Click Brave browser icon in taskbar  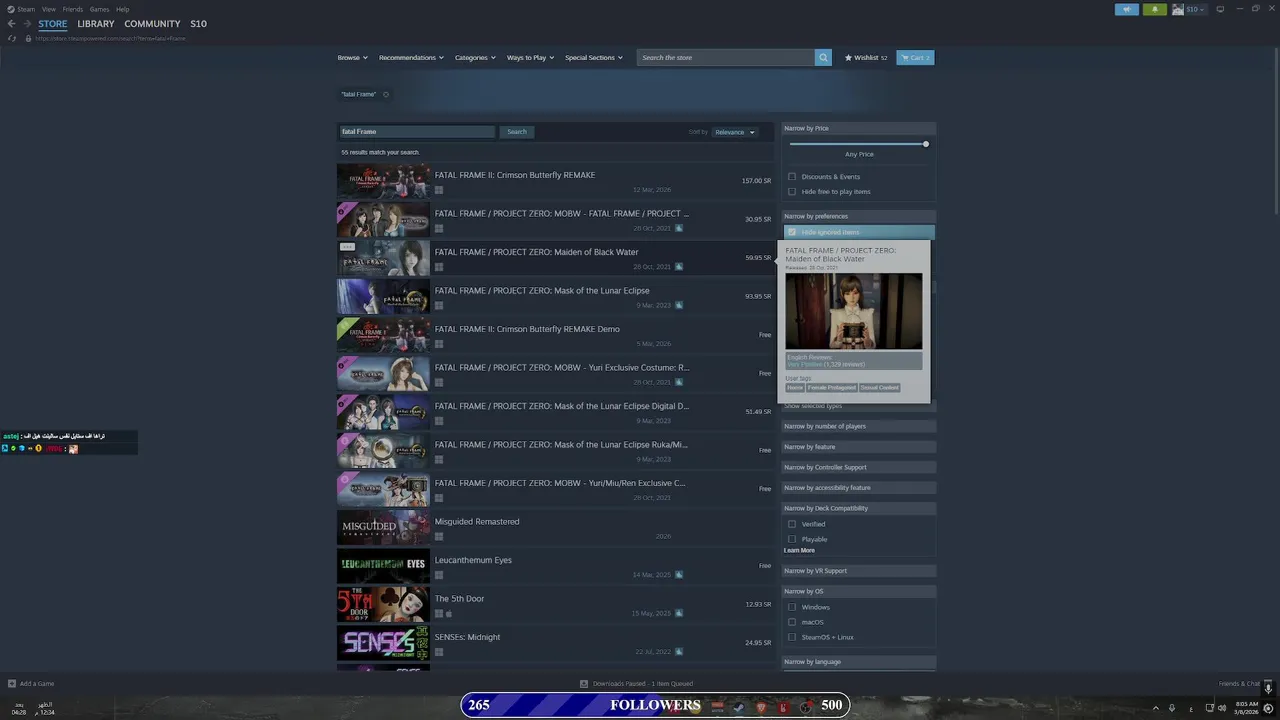(761, 707)
